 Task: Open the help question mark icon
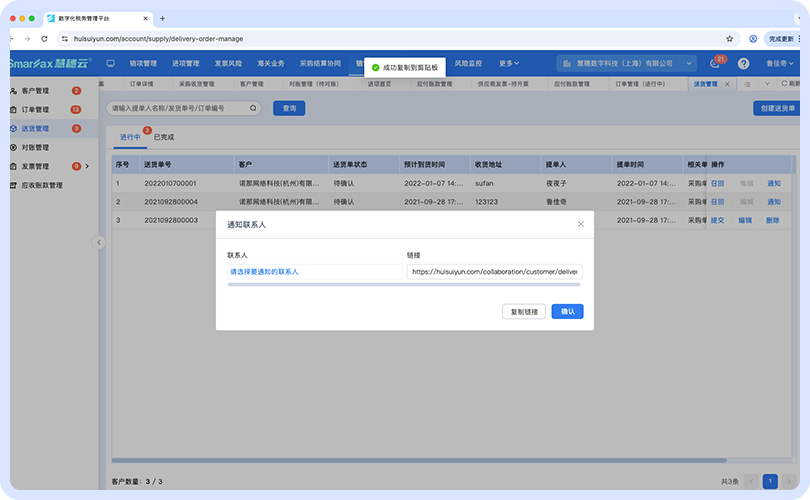[743, 63]
